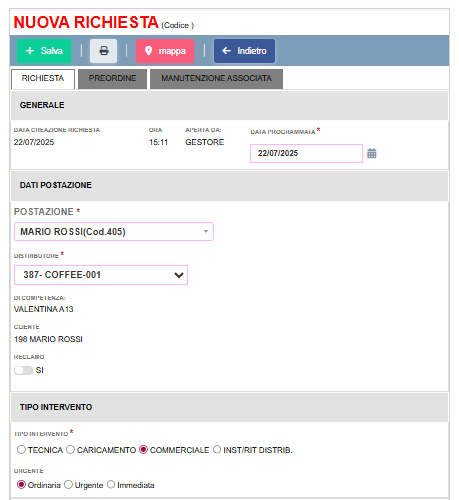Click the Data Programmata date field
The height and width of the screenshot is (500, 459).
(306, 153)
